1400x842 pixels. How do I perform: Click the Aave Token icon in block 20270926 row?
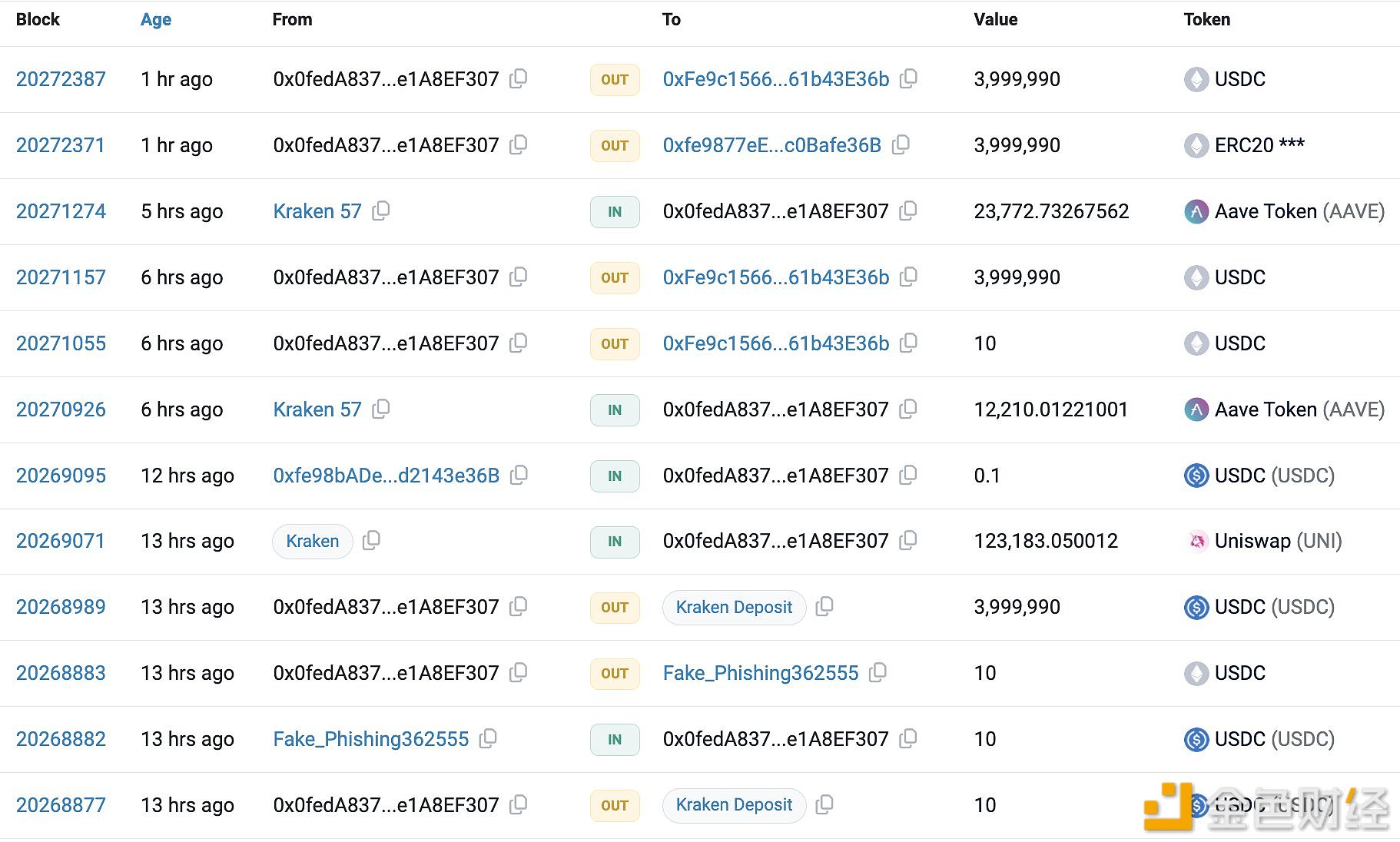(1196, 409)
